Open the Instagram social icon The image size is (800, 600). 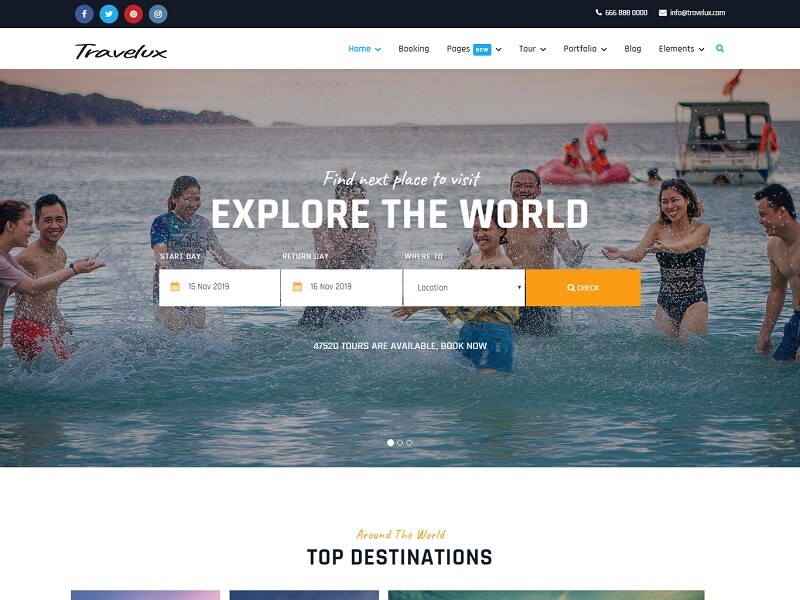(x=158, y=14)
